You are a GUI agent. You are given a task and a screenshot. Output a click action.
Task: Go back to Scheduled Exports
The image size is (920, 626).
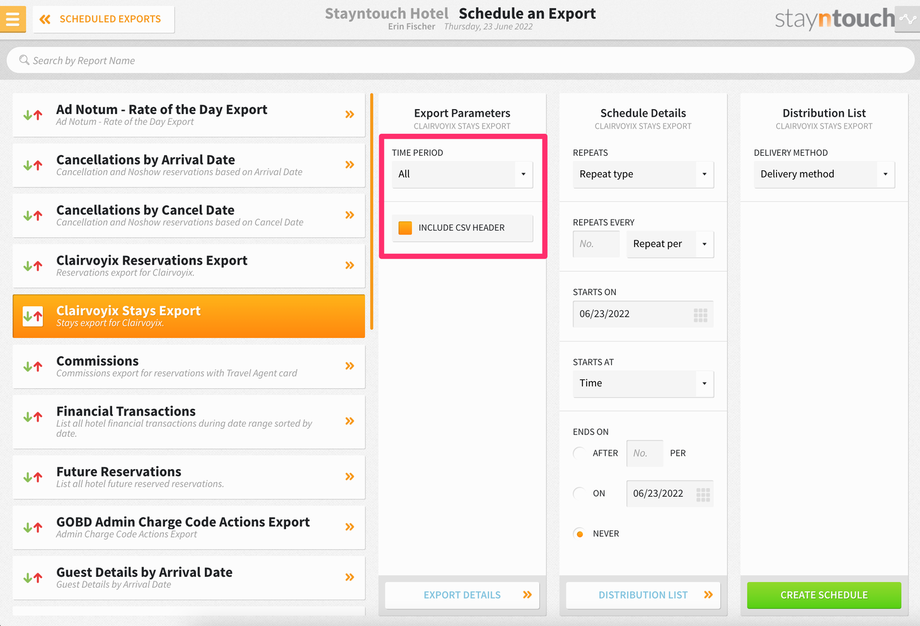[x=103, y=19]
